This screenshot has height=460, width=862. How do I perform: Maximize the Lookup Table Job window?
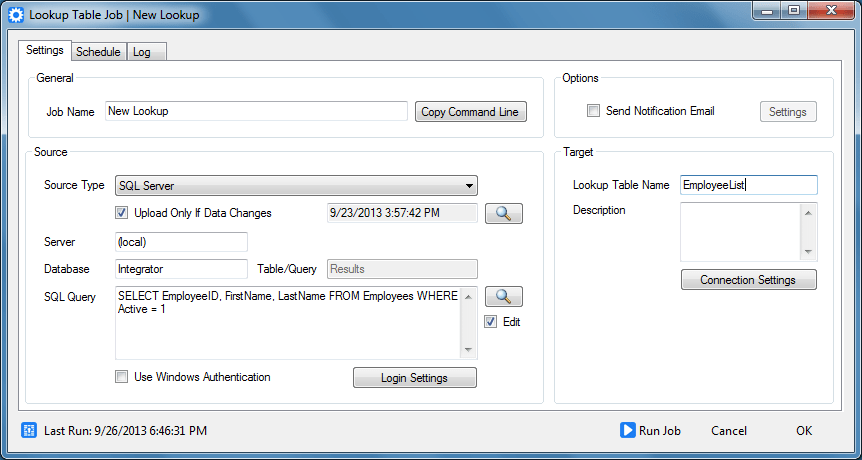coord(794,11)
